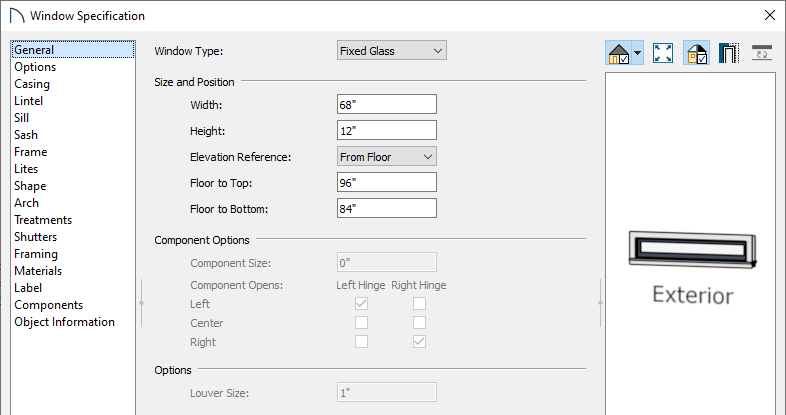Open the Window Type dropdown
This screenshot has height=415, width=786.
coord(391,51)
